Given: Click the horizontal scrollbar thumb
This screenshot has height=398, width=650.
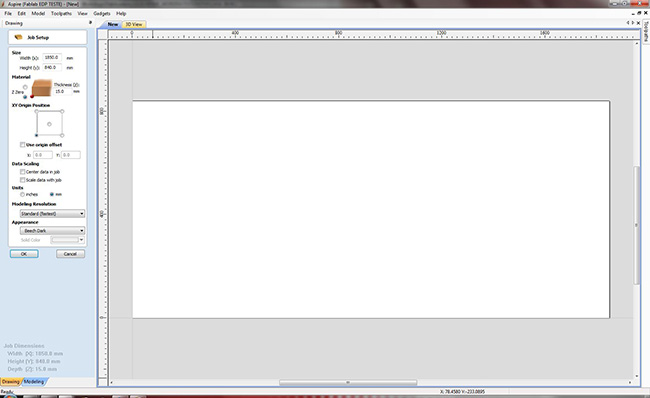Looking at the screenshot, I should point(348,382).
